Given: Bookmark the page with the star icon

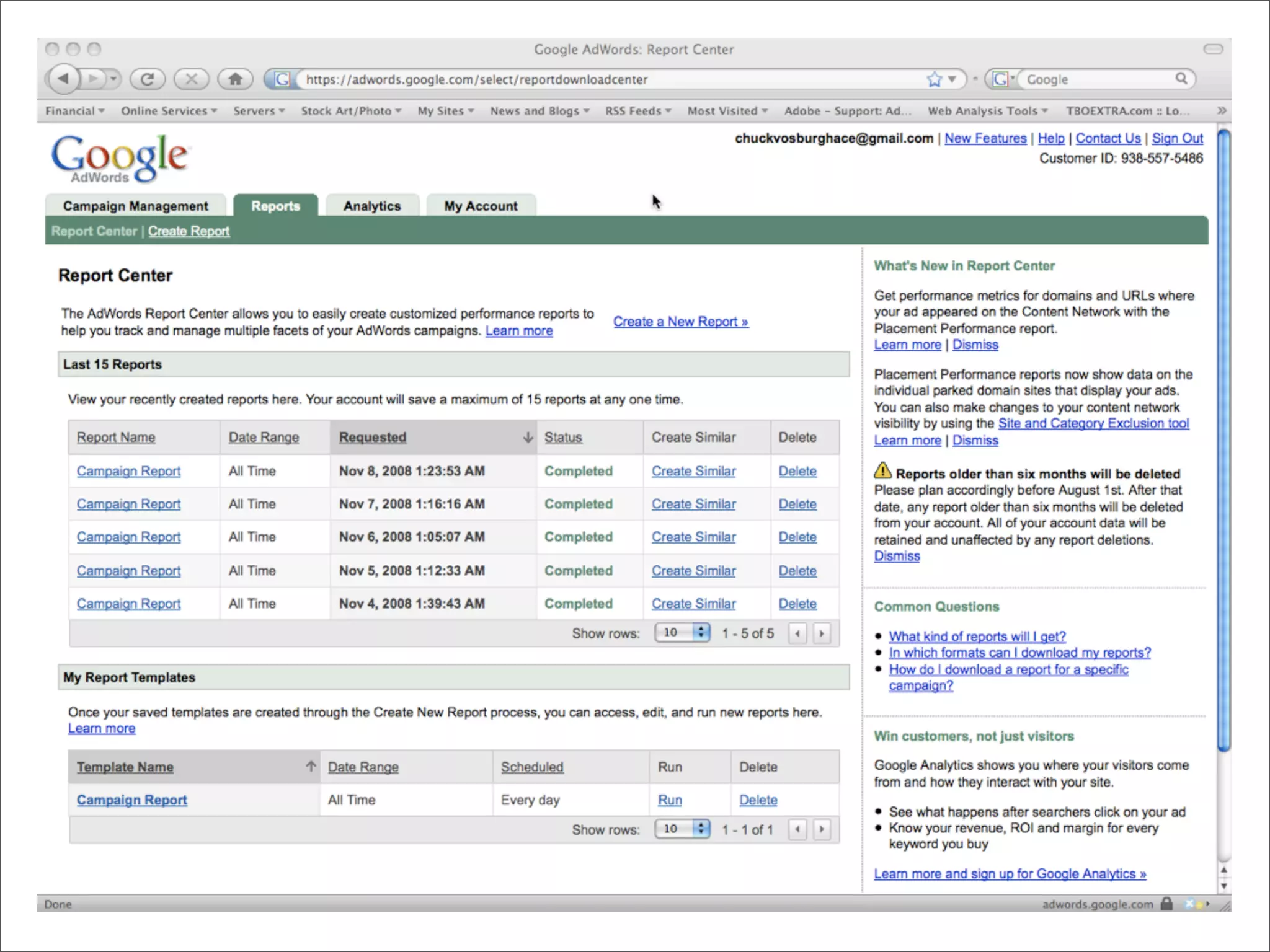Looking at the screenshot, I should (x=934, y=79).
